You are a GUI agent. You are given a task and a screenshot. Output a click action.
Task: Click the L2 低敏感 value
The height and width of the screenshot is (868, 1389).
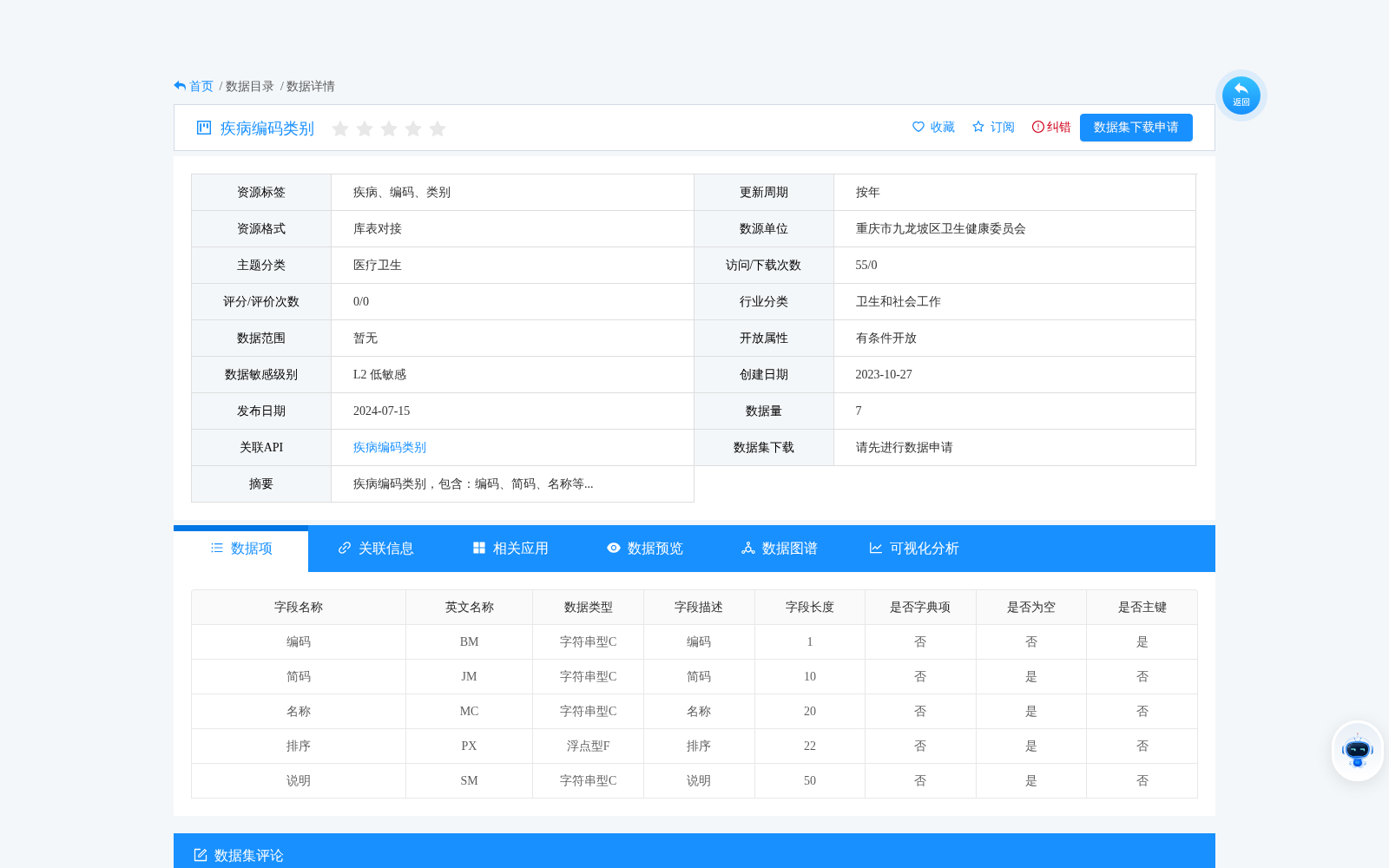coord(379,374)
